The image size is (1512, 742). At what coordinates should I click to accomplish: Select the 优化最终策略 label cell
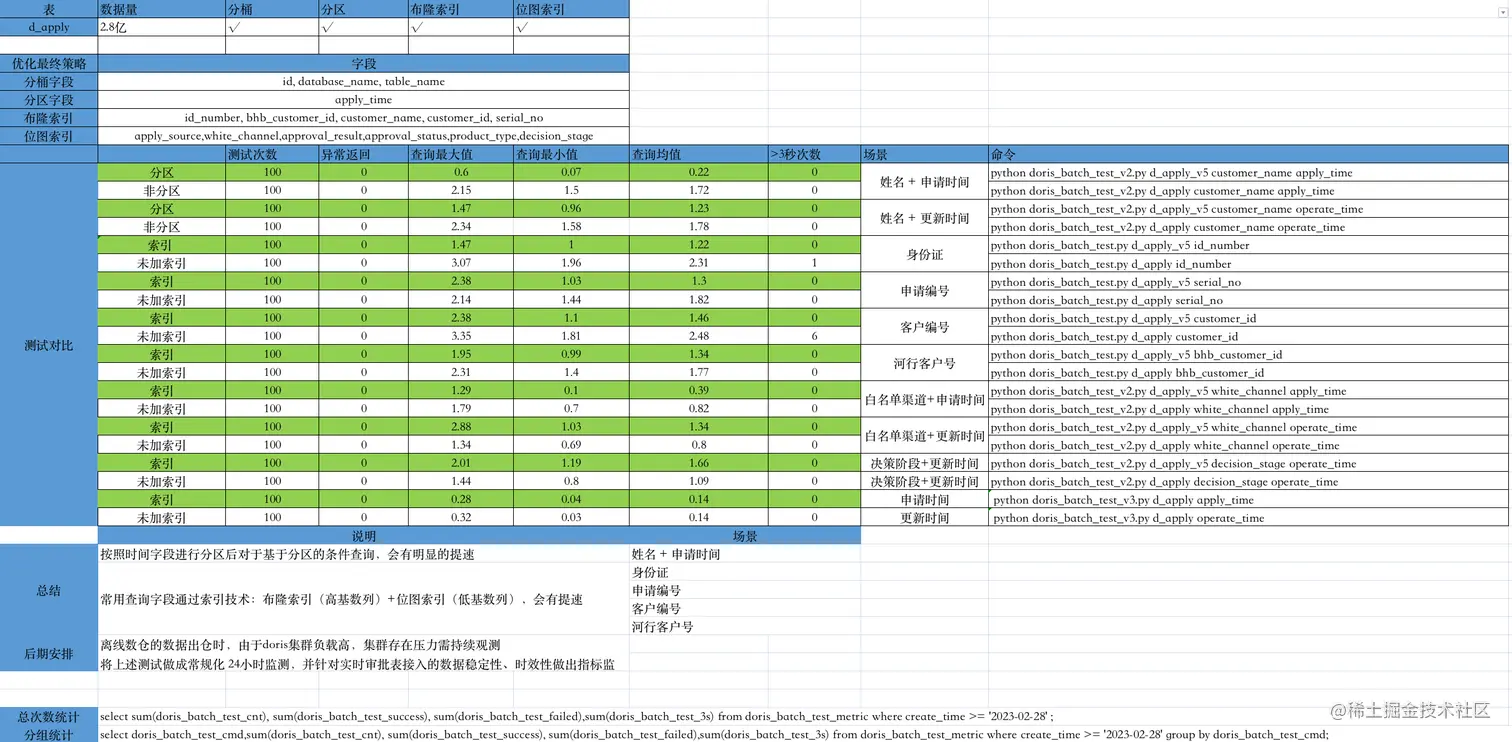(x=49, y=63)
